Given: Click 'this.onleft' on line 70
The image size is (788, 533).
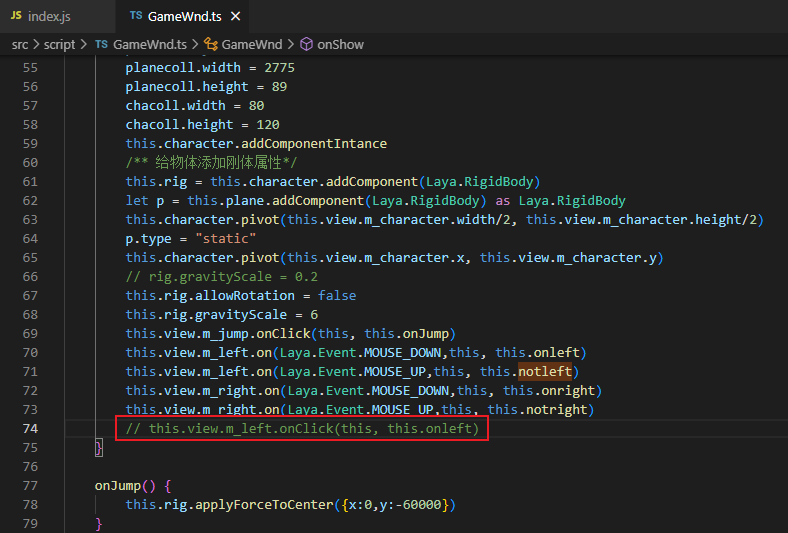Looking at the screenshot, I should (538, 353).
